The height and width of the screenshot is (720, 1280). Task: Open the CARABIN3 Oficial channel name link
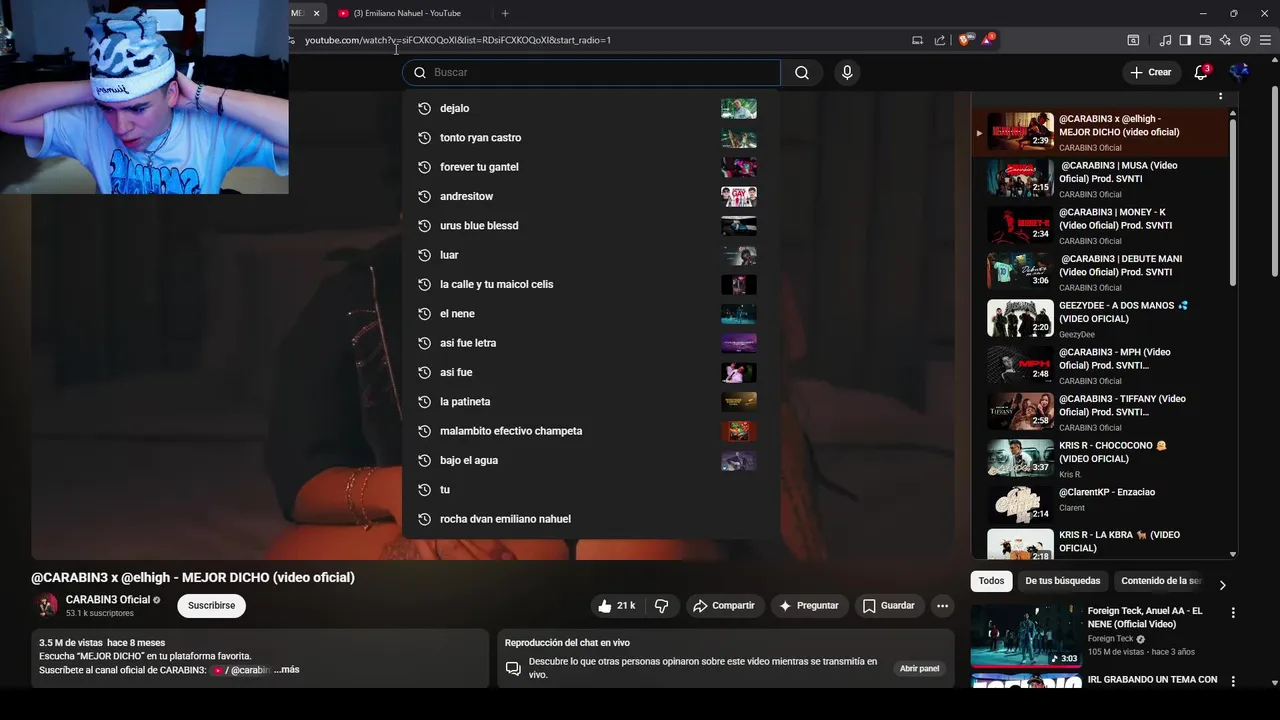pos(108,600)
